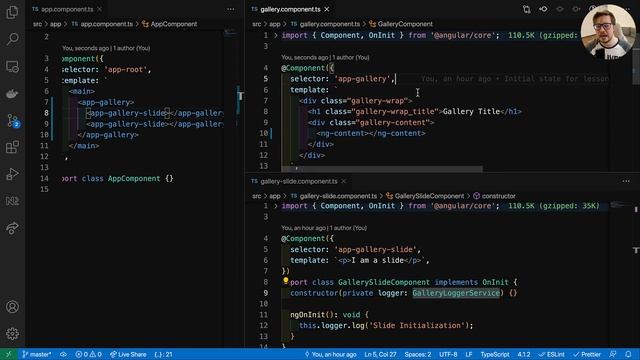The width and height of the screenshot is (640, 360).
Task: Click the bracket count {.}: 21 status item
Action: 163,354
